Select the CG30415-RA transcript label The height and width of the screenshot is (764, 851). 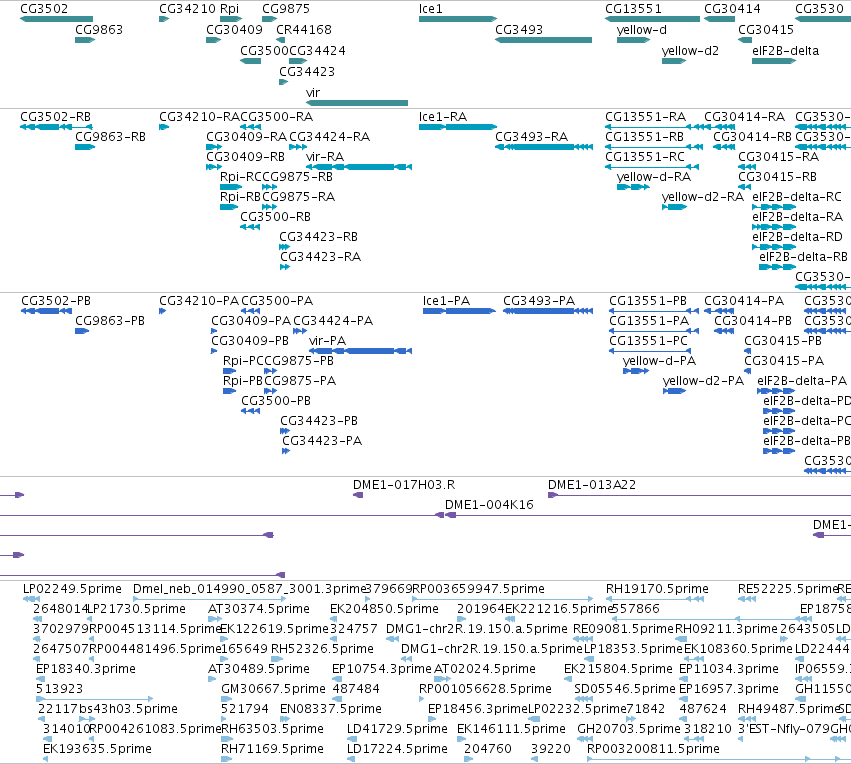(778, 157)
